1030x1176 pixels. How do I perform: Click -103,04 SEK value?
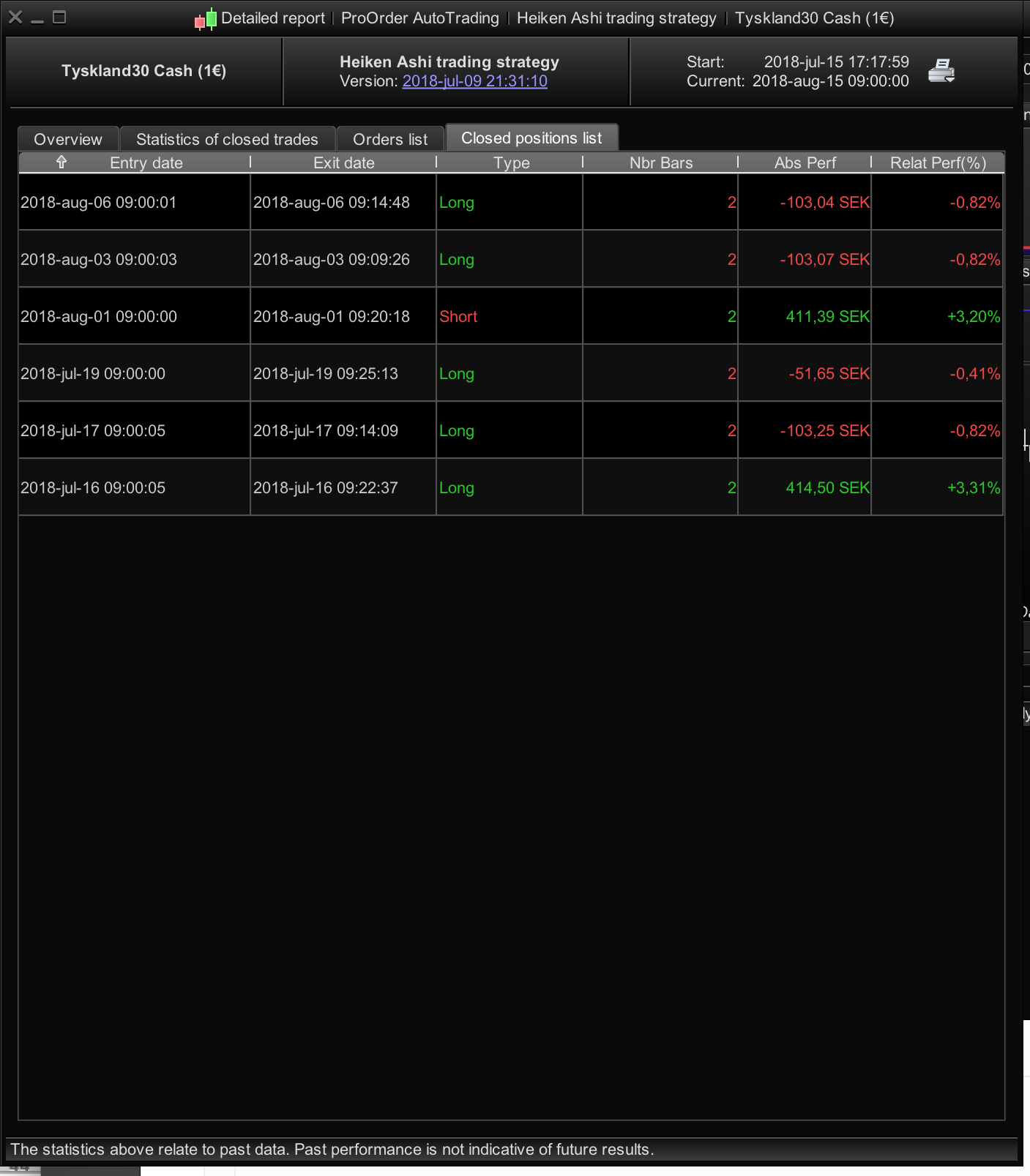[x=825, y=203]
